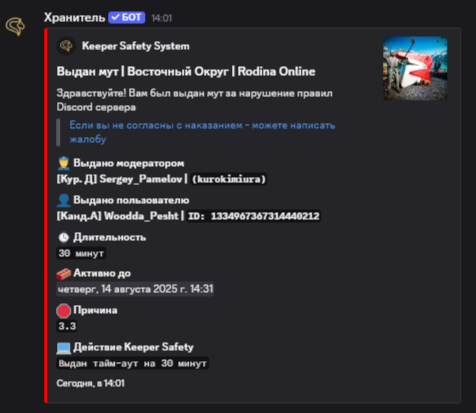Click the Хранитель bot avatar icon
The width and height of the screenshot is (476, 413).
(x=15, y=27)
